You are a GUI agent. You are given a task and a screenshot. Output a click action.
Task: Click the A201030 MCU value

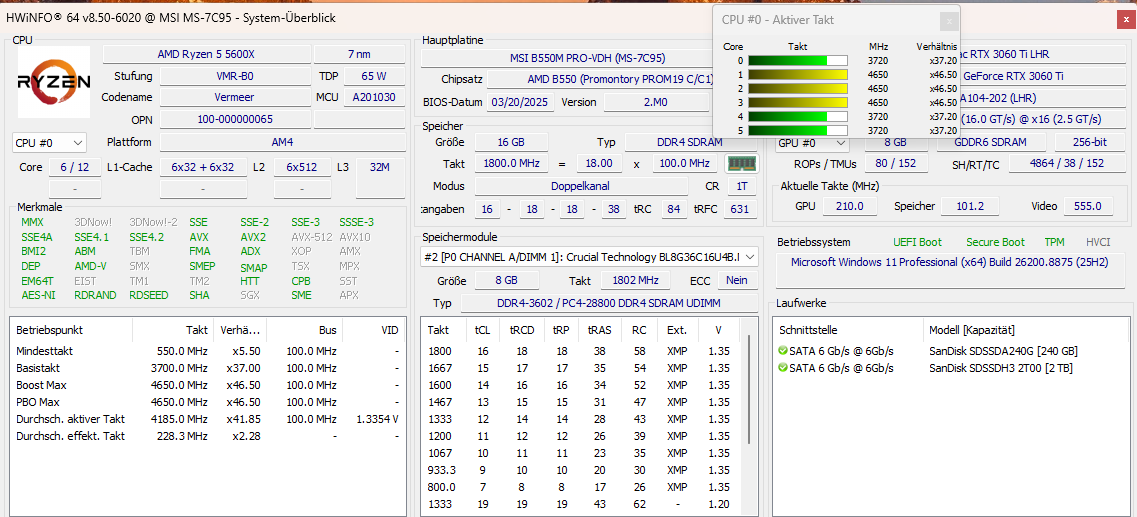374,97
